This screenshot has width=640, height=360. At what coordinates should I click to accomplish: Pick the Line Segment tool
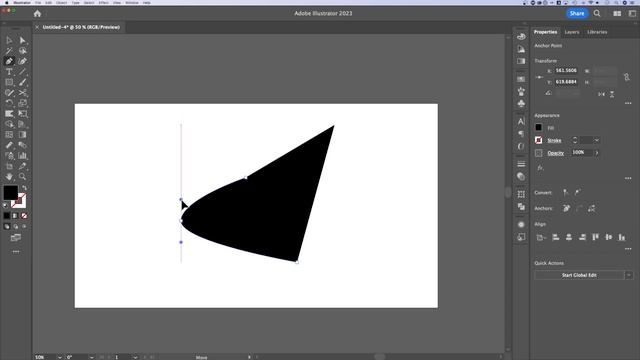click(22, 72)
